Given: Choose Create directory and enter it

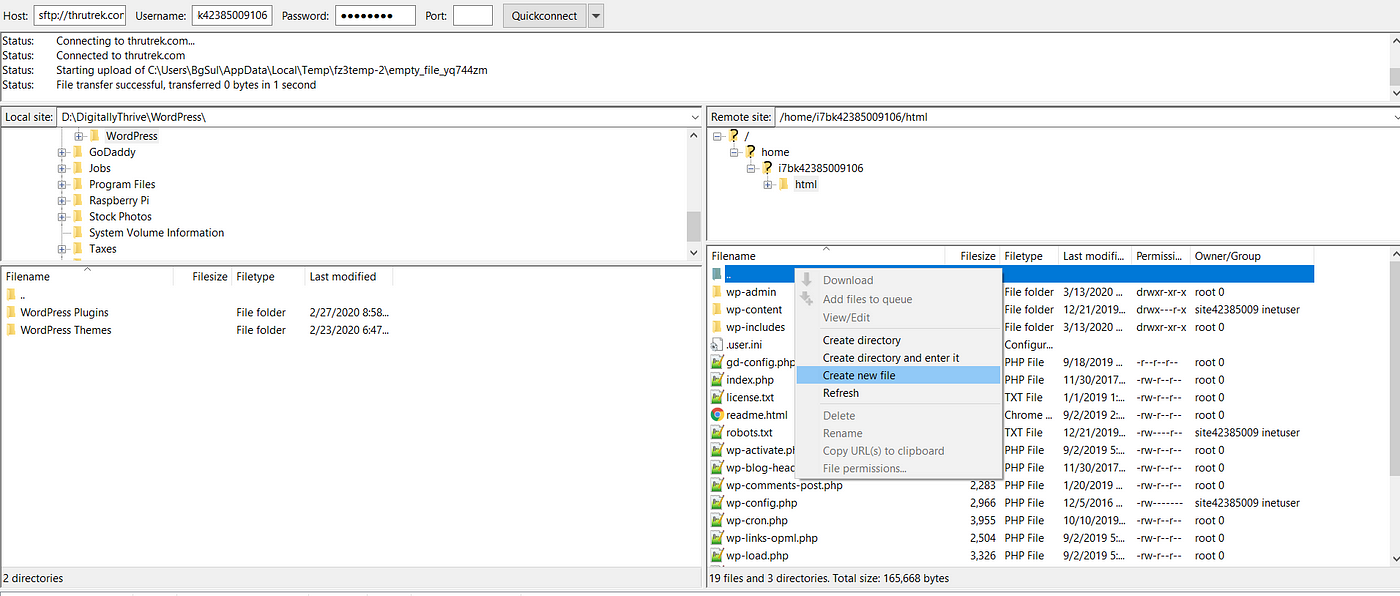Looking at the screenshot, I should point(890,358).
